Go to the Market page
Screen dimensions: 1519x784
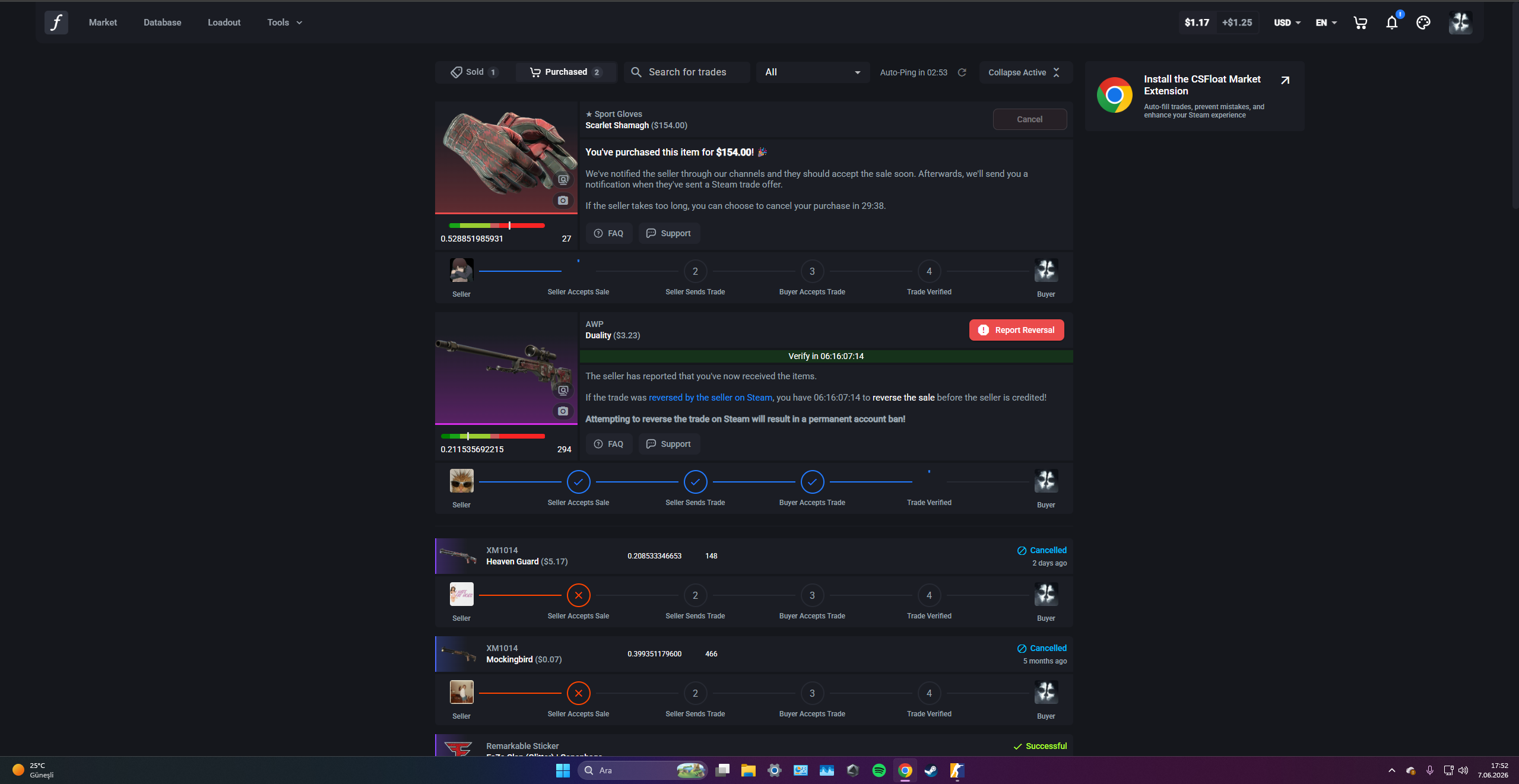(103, 23)
